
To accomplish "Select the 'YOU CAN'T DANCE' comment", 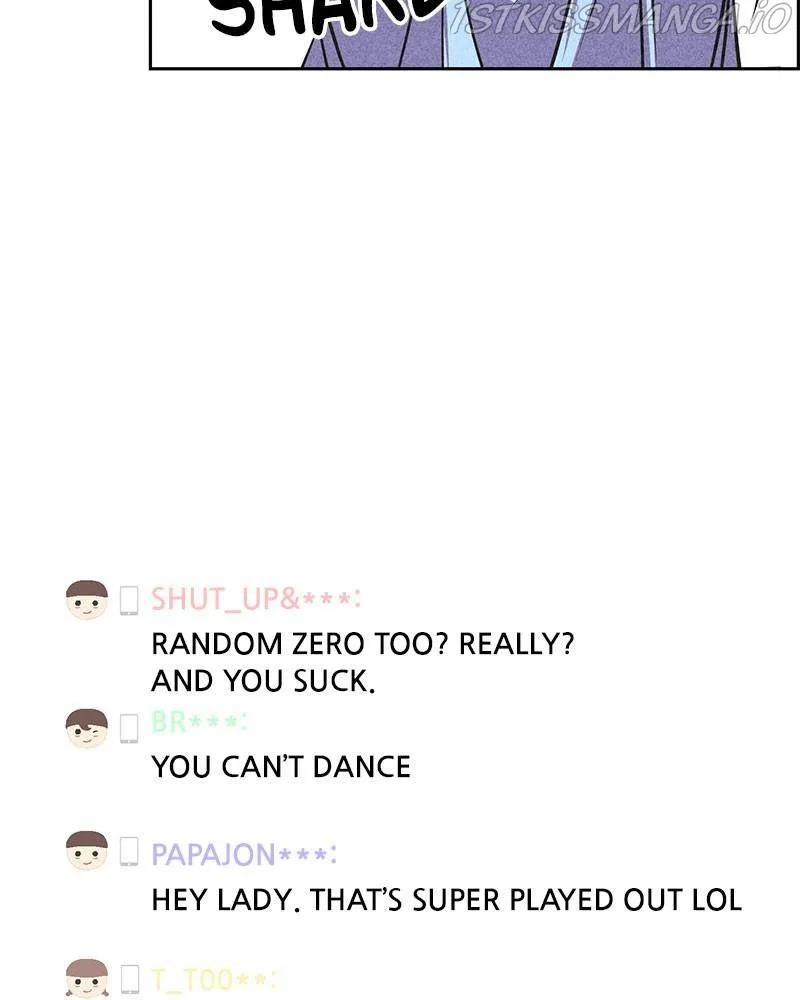I will pos(281,767).
